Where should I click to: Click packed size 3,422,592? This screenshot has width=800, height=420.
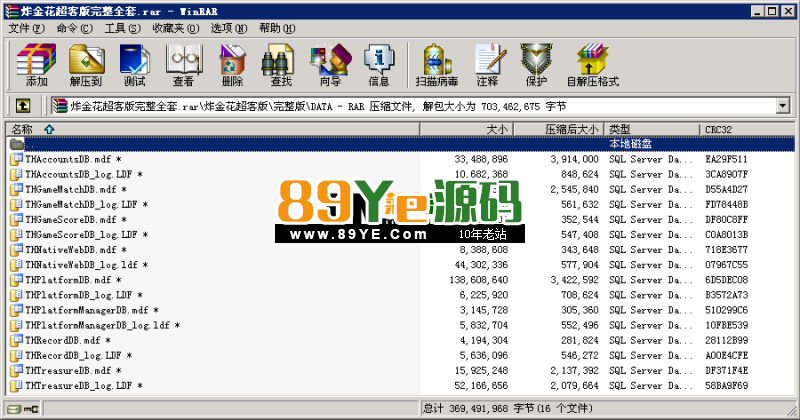(574, 280)
